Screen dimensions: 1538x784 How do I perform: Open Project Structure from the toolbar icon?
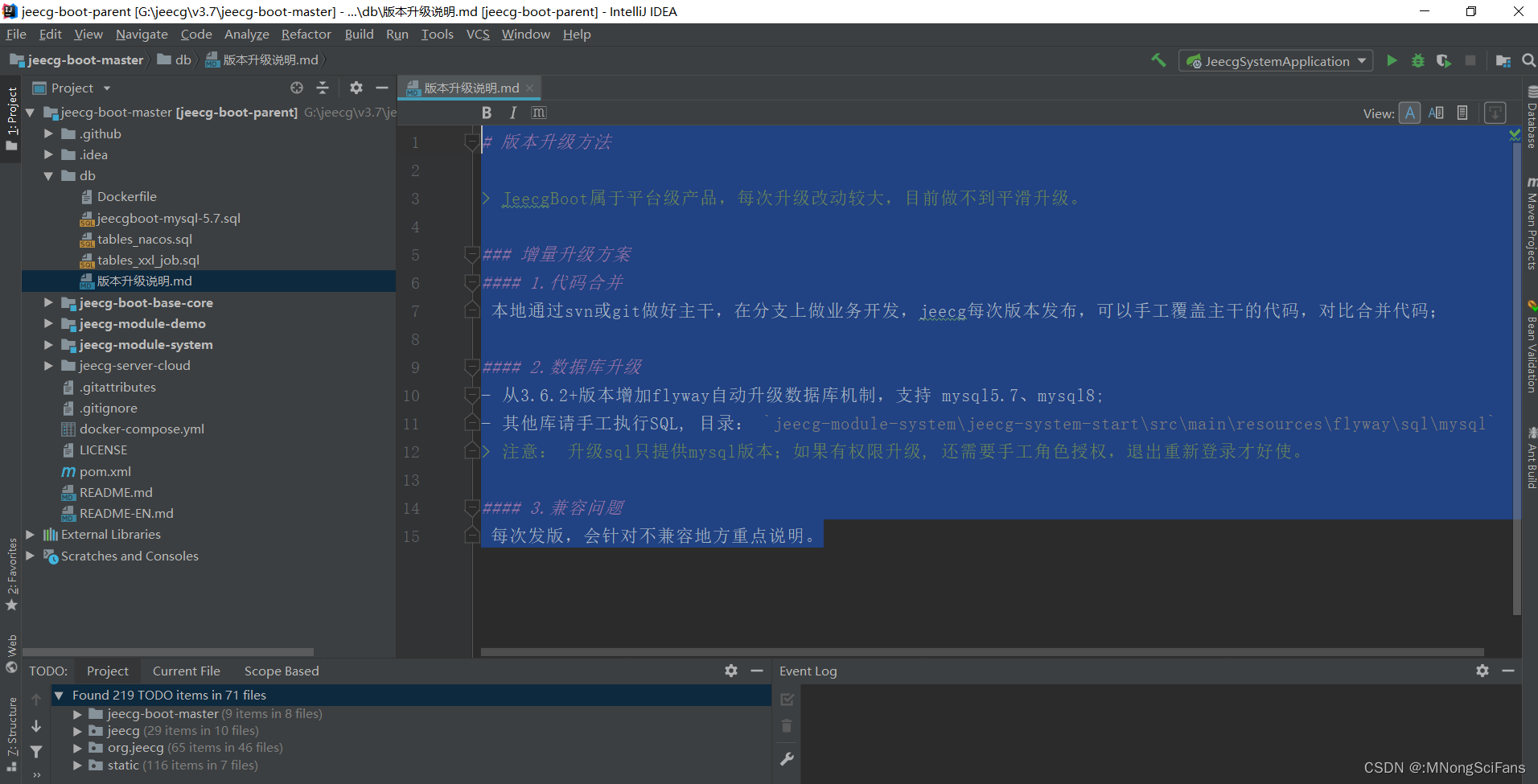(x=1503, y=61)
